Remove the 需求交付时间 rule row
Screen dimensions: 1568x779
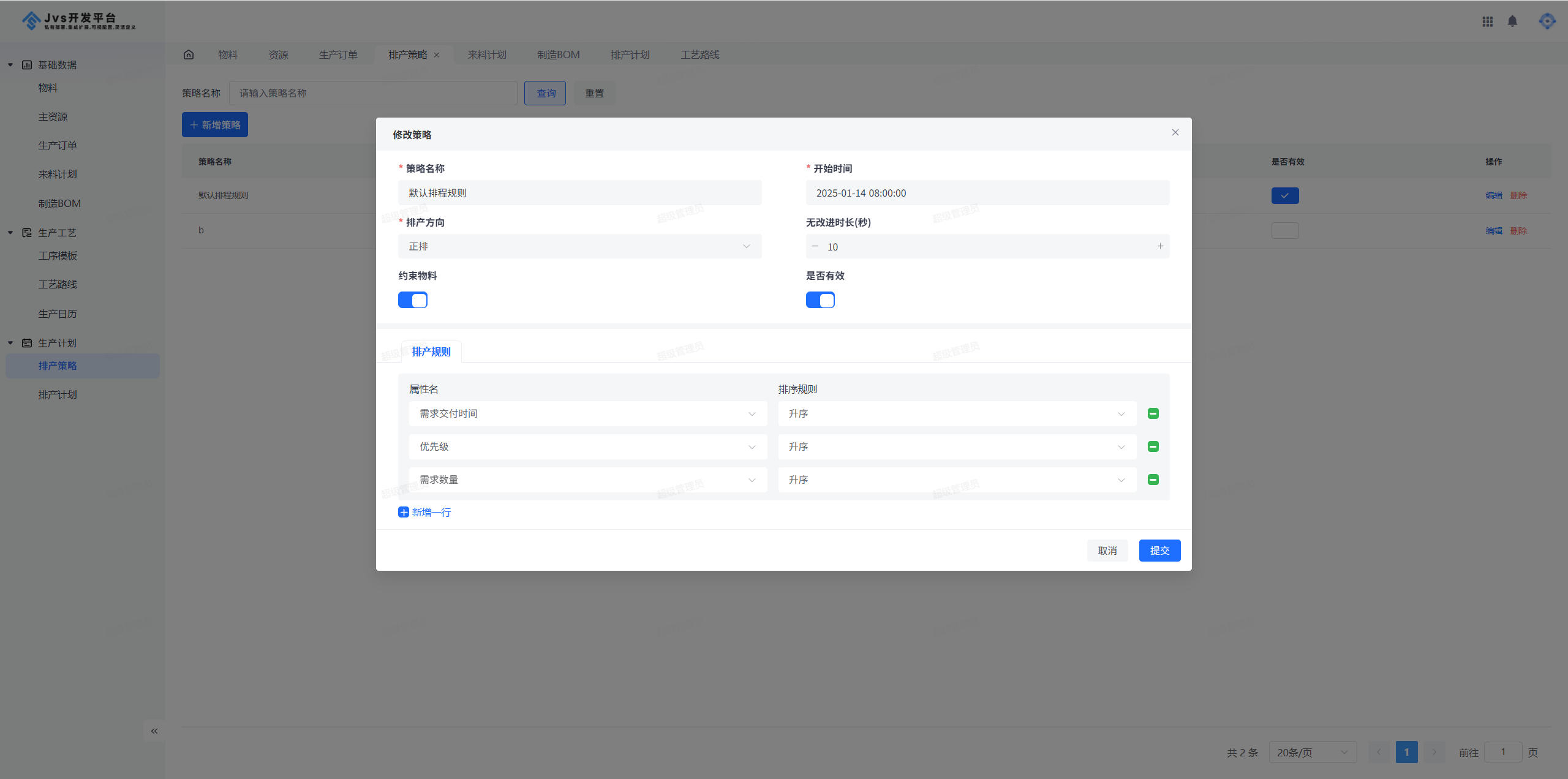(1153, 413)
